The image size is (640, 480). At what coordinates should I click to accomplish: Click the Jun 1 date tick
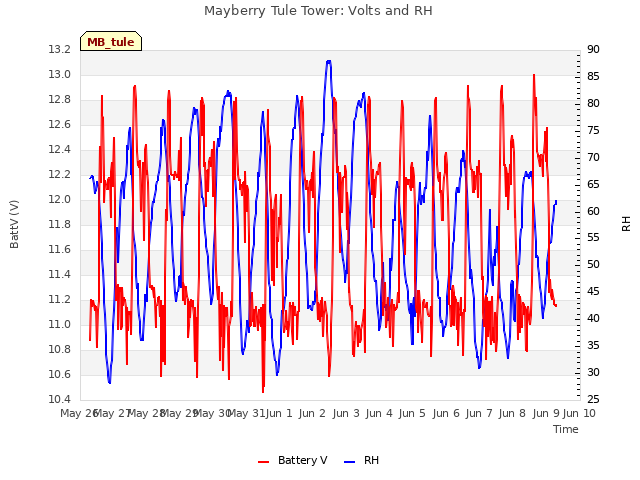point(279,413)
